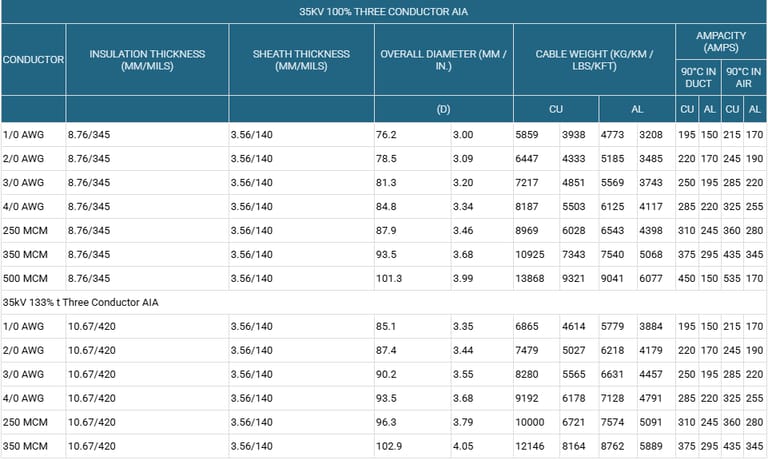The width and height of the screenshot is (768, 460).
Task: Select the 13868 cable weight cell
Action: coord(530,278)
